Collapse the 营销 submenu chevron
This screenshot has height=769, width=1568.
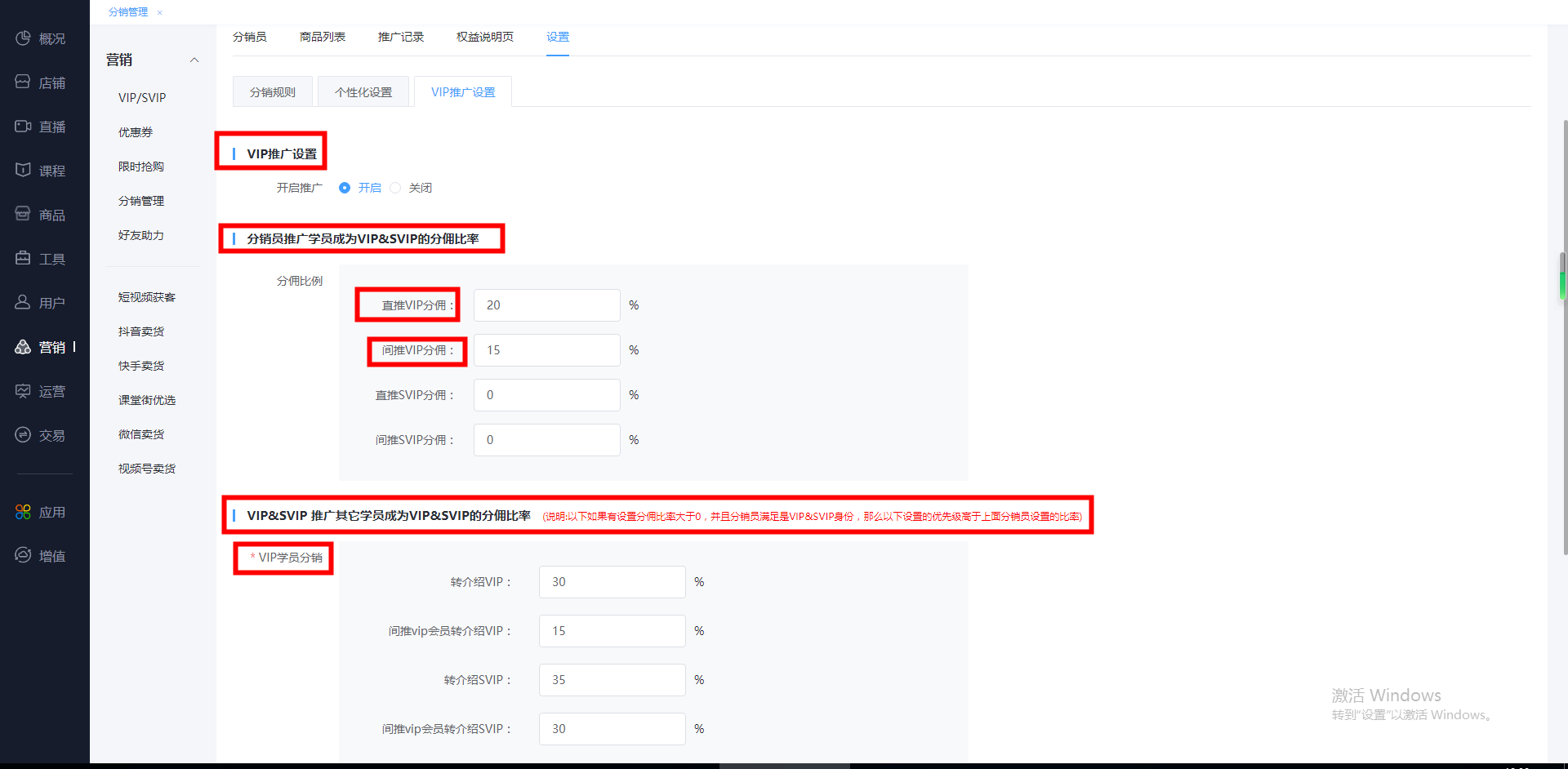click(194, 60)
